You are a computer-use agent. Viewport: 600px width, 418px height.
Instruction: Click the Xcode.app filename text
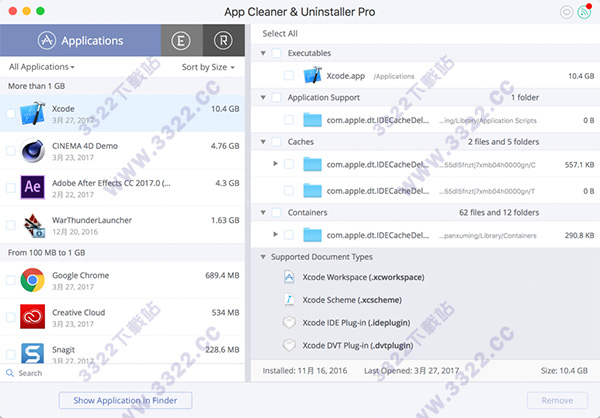346,76
